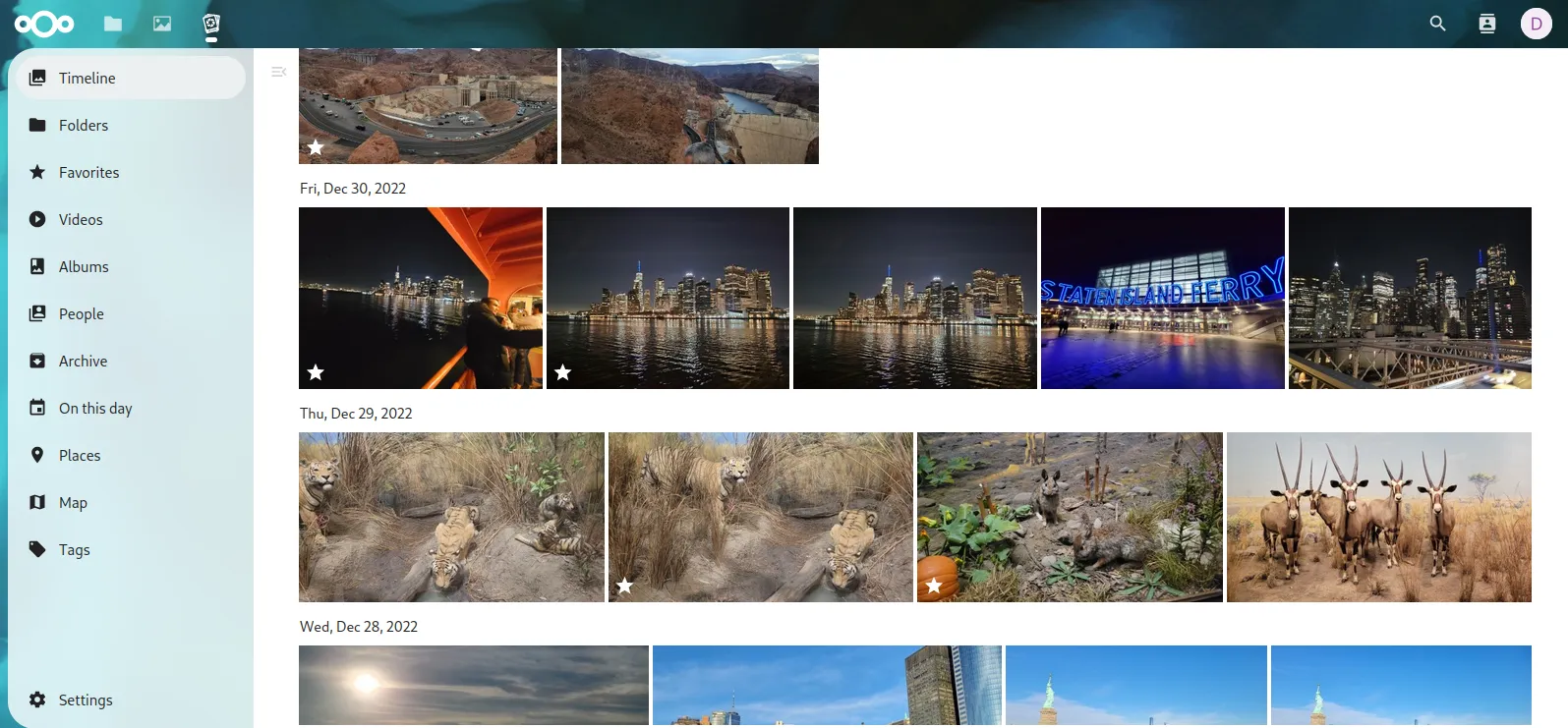This screenshot has width=1568, height=728.
Task: Click the Fri, Dec 30, 2022 date heading
Action: click(x=353, y=189)
